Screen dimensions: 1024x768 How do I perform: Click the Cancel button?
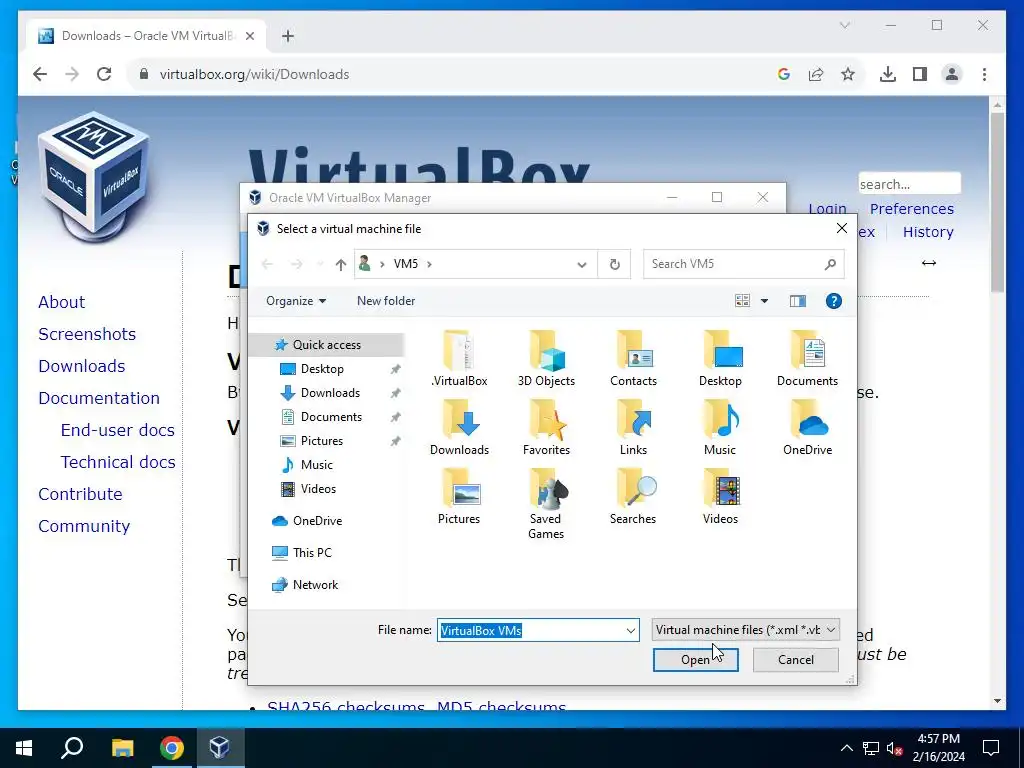(795, 660)
